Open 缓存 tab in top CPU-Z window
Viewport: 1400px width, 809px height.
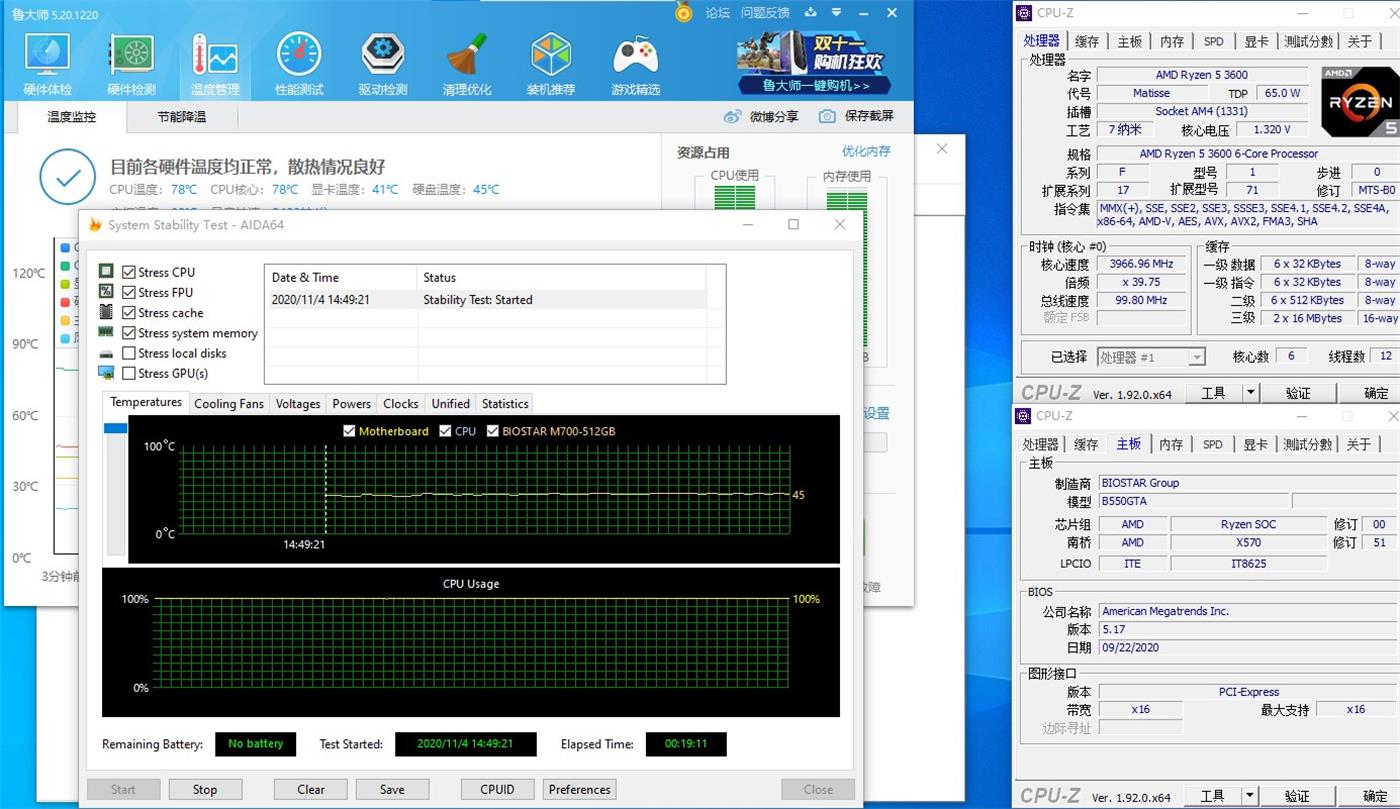[1087, 41]
